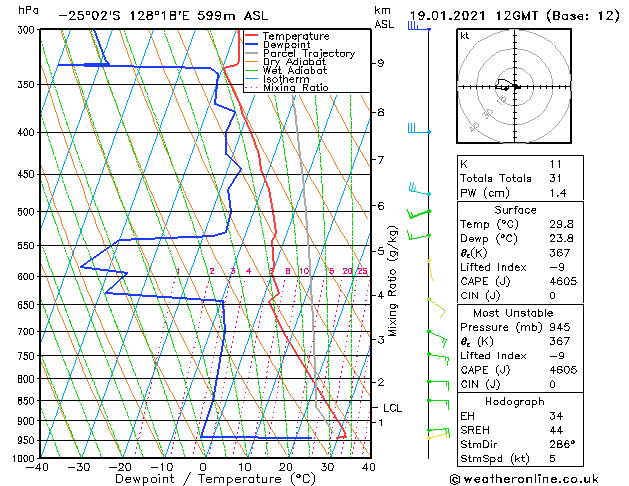The image size is (629, 486).
Task: Click the yellow wind barb near 950 hPa
Action: click(438, 436)
